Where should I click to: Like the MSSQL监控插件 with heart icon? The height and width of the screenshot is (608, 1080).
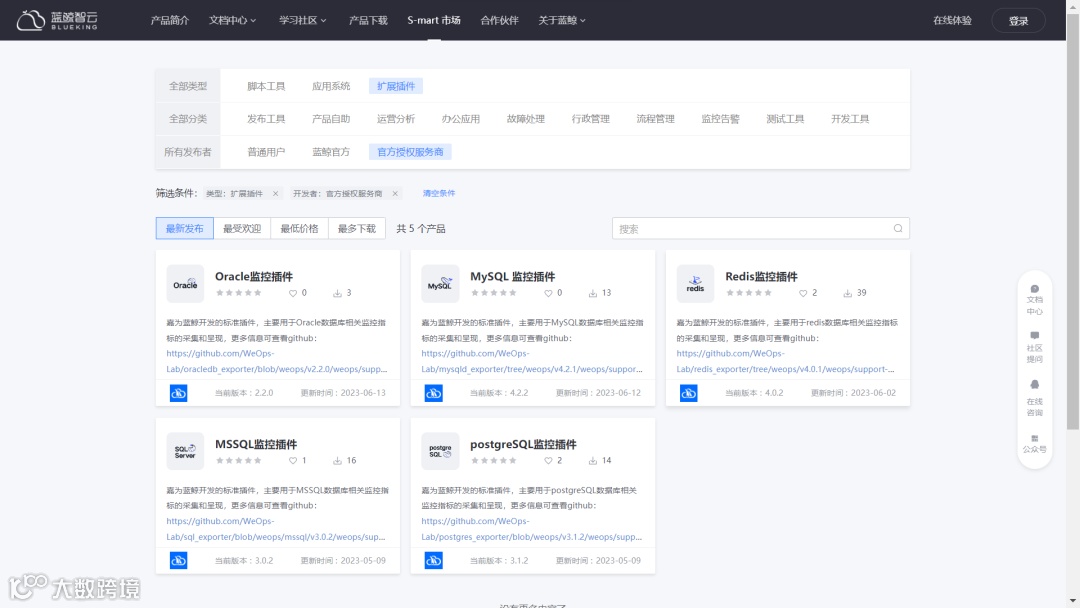tap(293, 461)
